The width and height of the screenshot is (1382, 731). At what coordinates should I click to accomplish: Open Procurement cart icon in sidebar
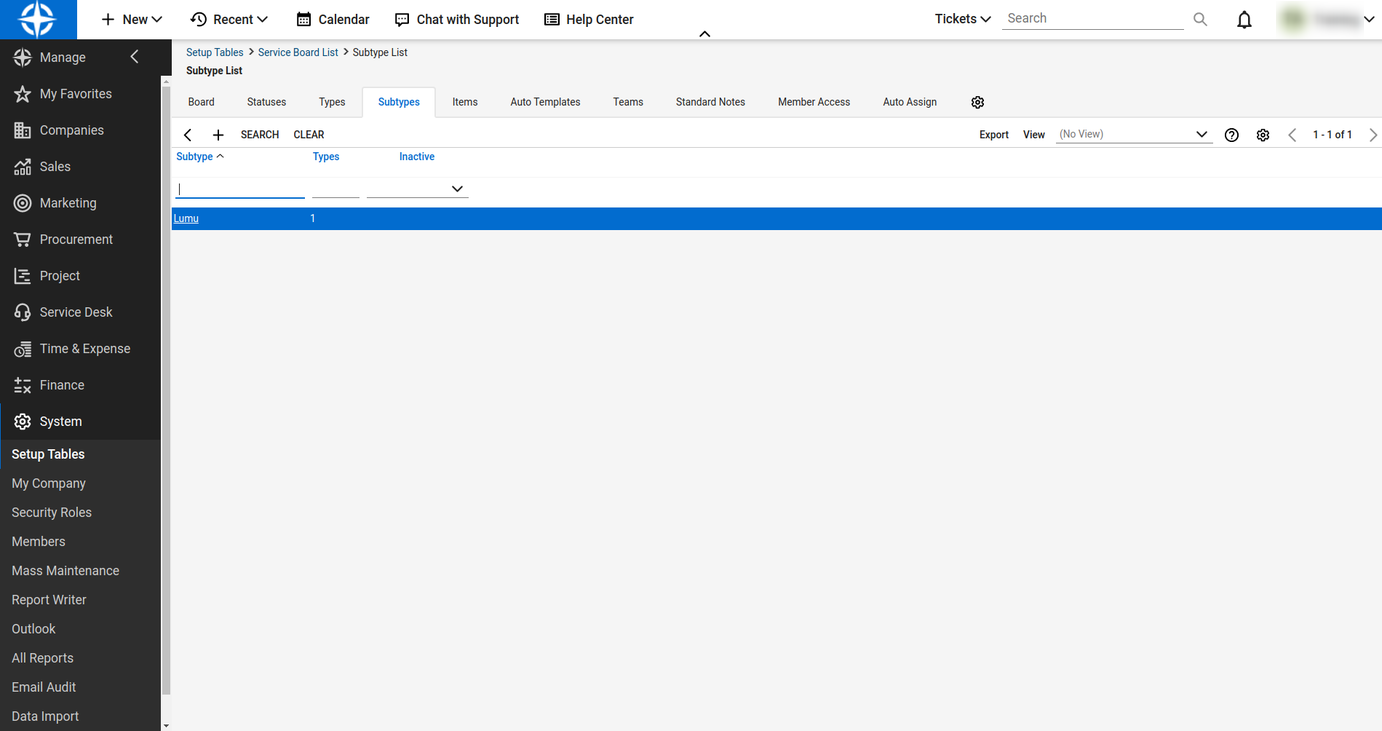[x=22, y=240]
